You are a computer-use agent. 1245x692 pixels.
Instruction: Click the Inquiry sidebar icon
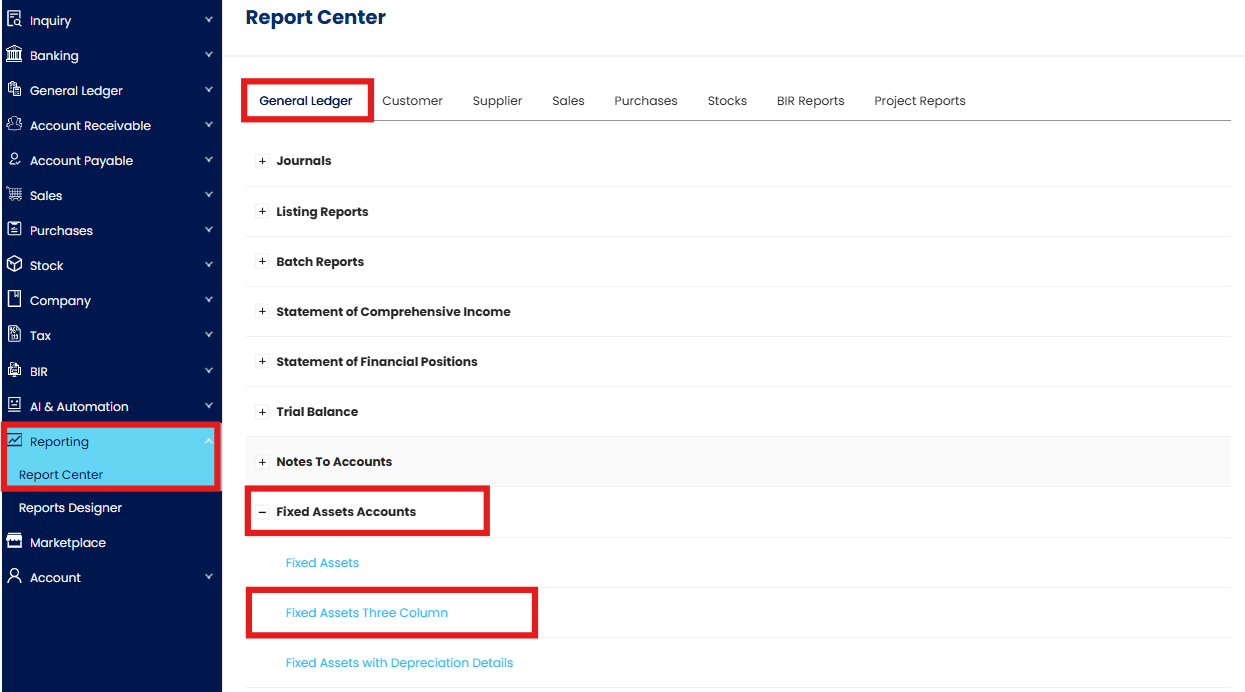point(14,19)
